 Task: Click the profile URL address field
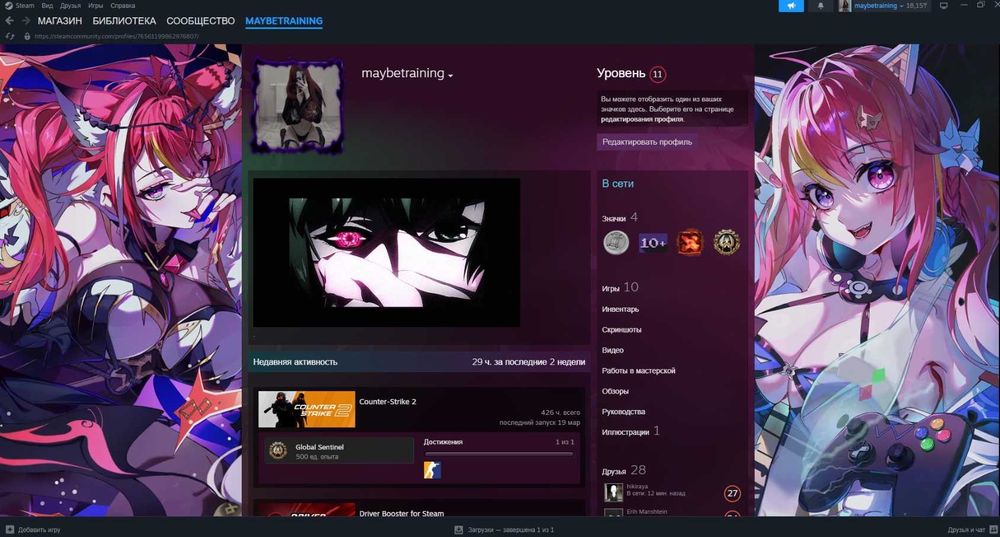(116, 36)
